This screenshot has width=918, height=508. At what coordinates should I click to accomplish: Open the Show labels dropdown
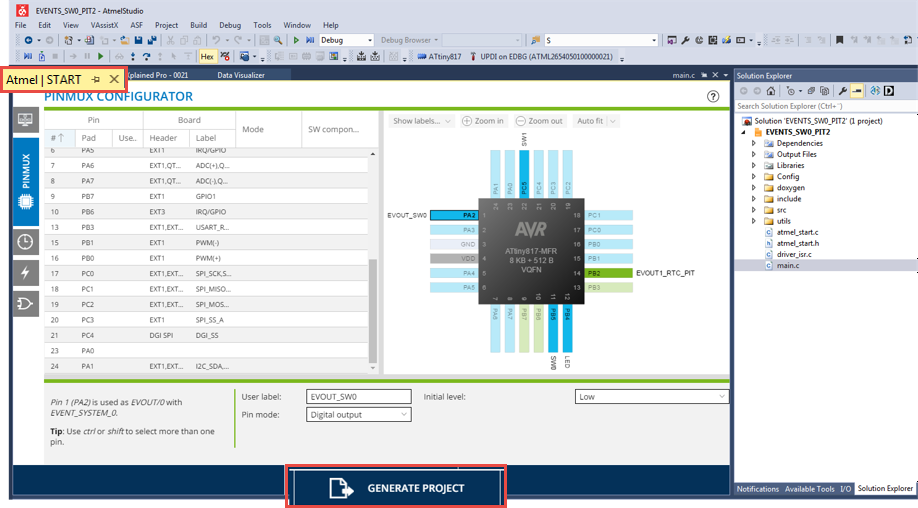(x=422, y=121)
